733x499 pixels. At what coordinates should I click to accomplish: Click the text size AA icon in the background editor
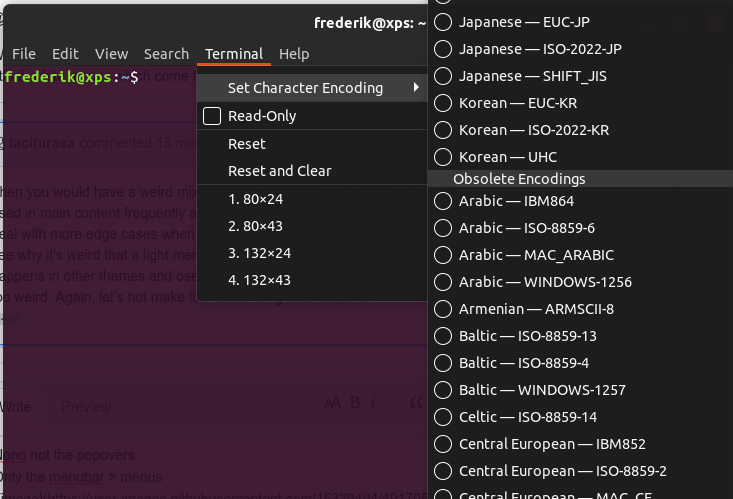[x=332, y=403]
